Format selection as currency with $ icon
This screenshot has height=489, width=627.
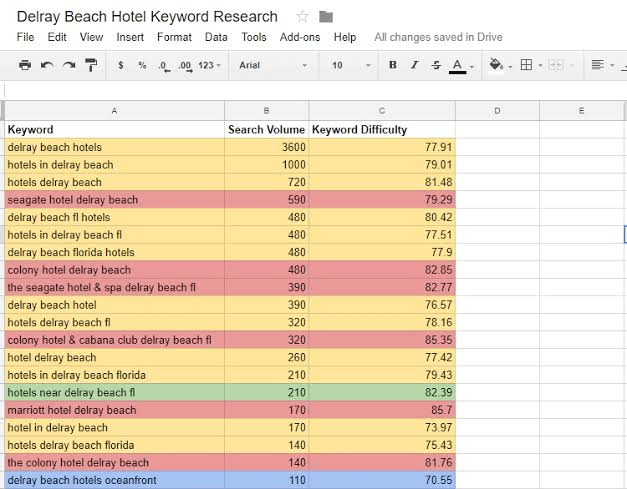tap(121, 65)
